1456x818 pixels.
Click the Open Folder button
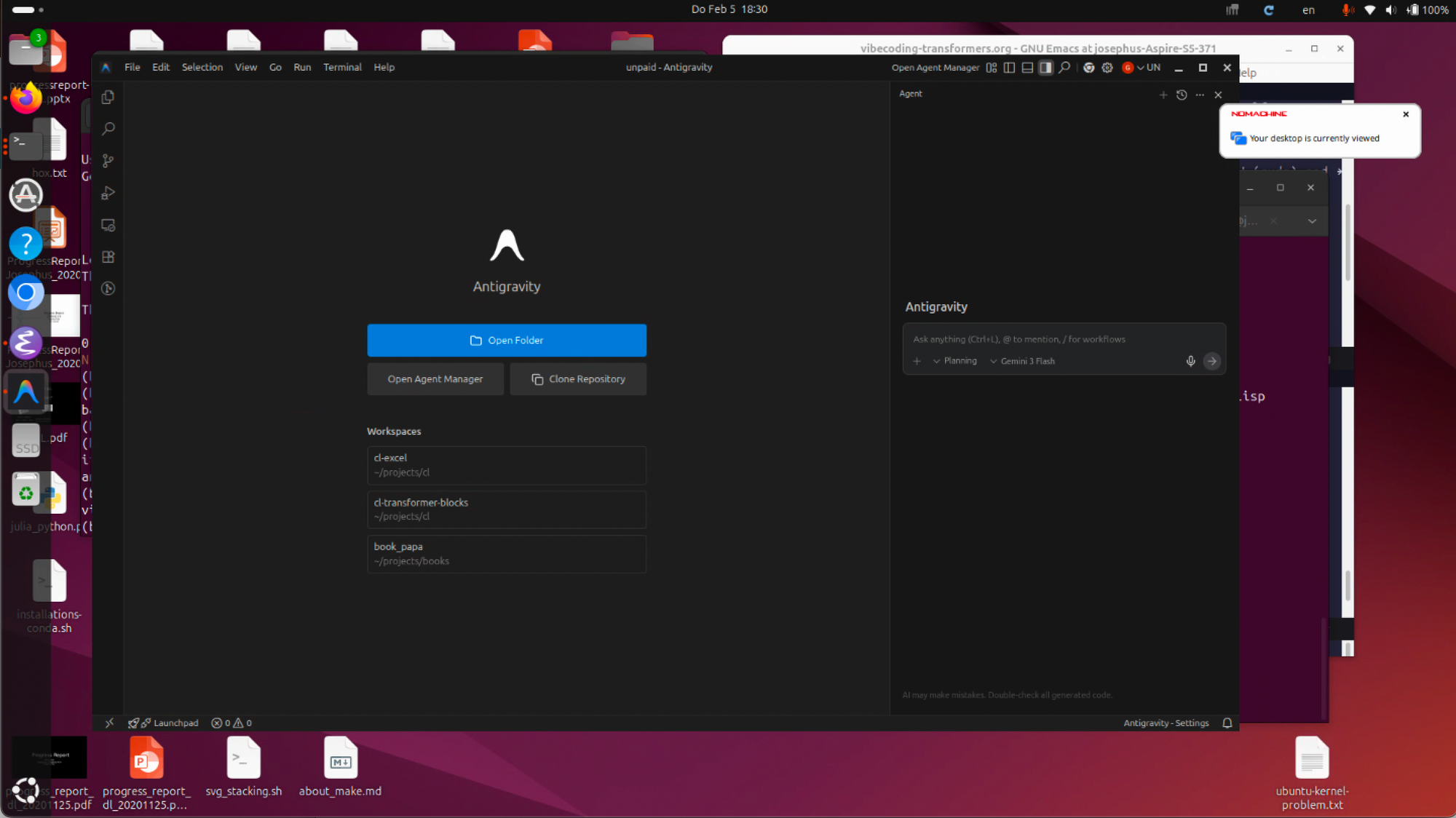(506, 340)
